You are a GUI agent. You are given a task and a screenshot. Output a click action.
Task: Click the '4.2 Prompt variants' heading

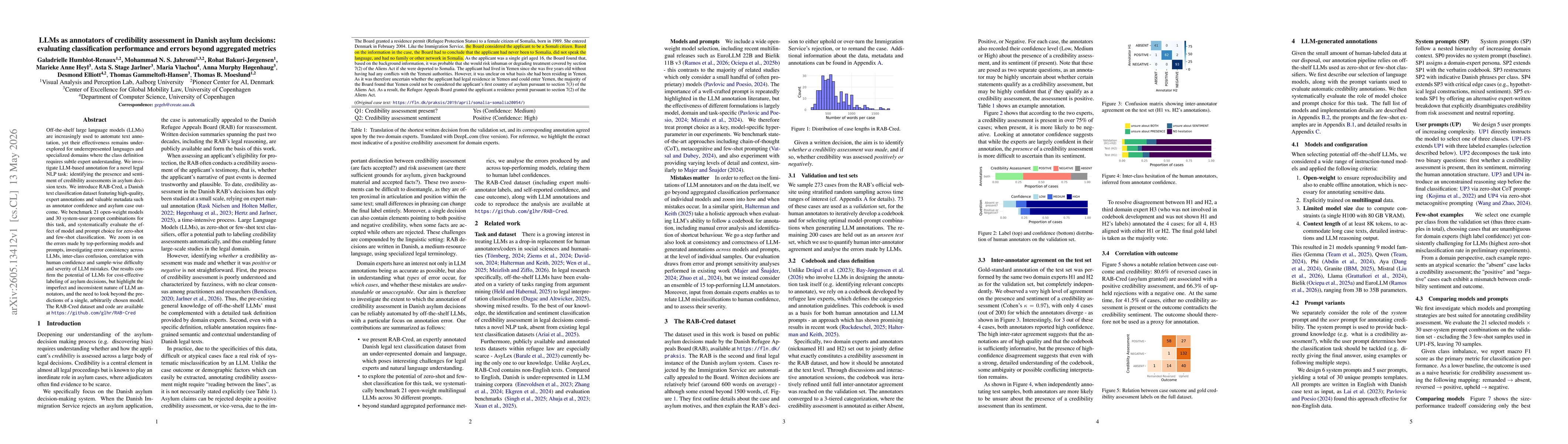click(x=1318, y=302)
